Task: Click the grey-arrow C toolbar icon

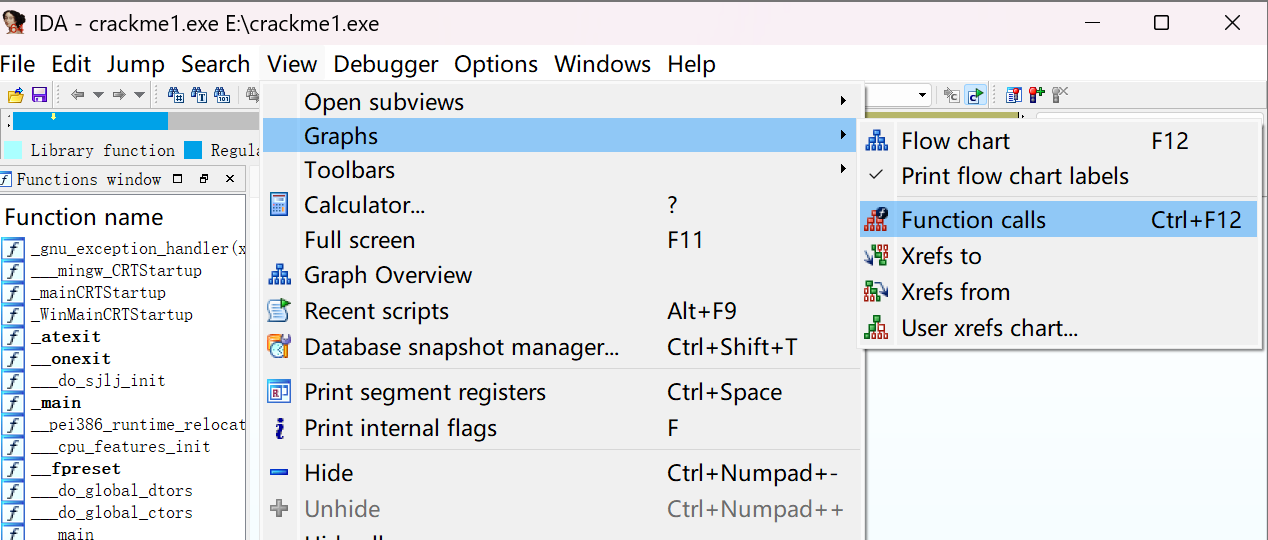Action: click(x=952, y=95)
